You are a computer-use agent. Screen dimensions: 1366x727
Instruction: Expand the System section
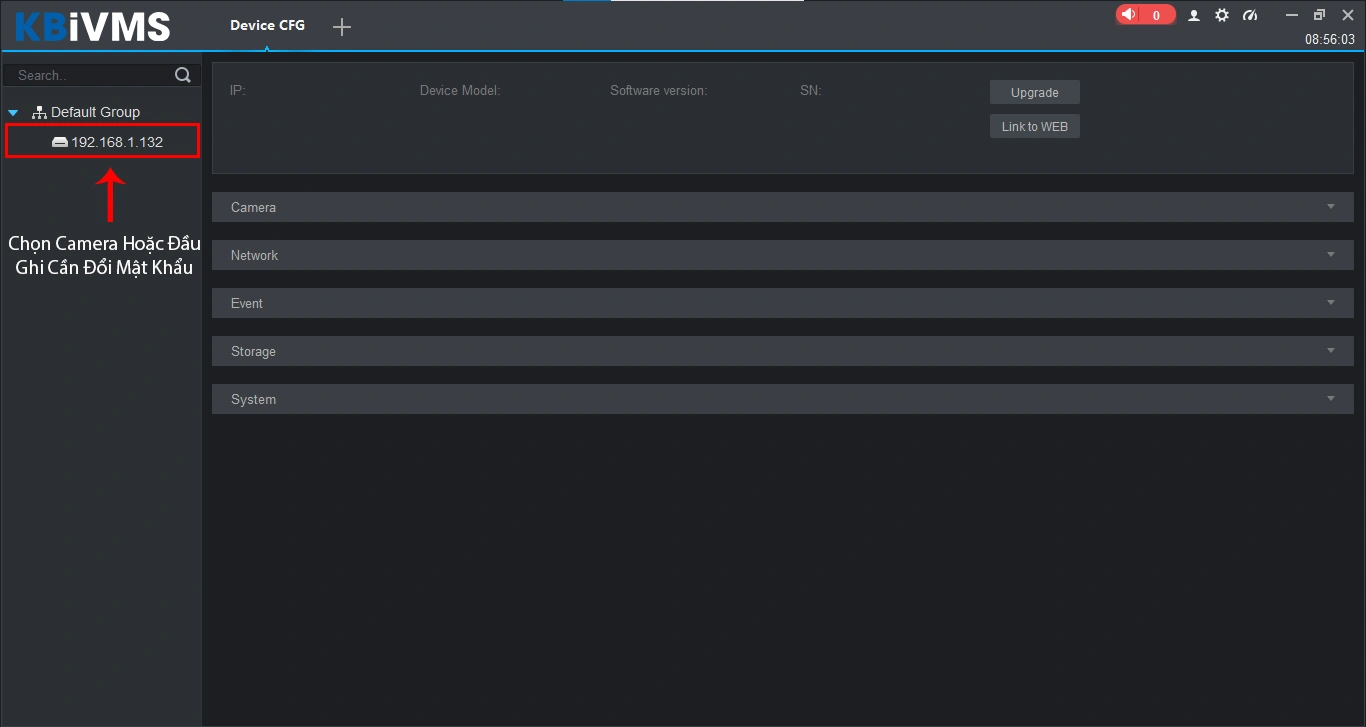[782, 399]
